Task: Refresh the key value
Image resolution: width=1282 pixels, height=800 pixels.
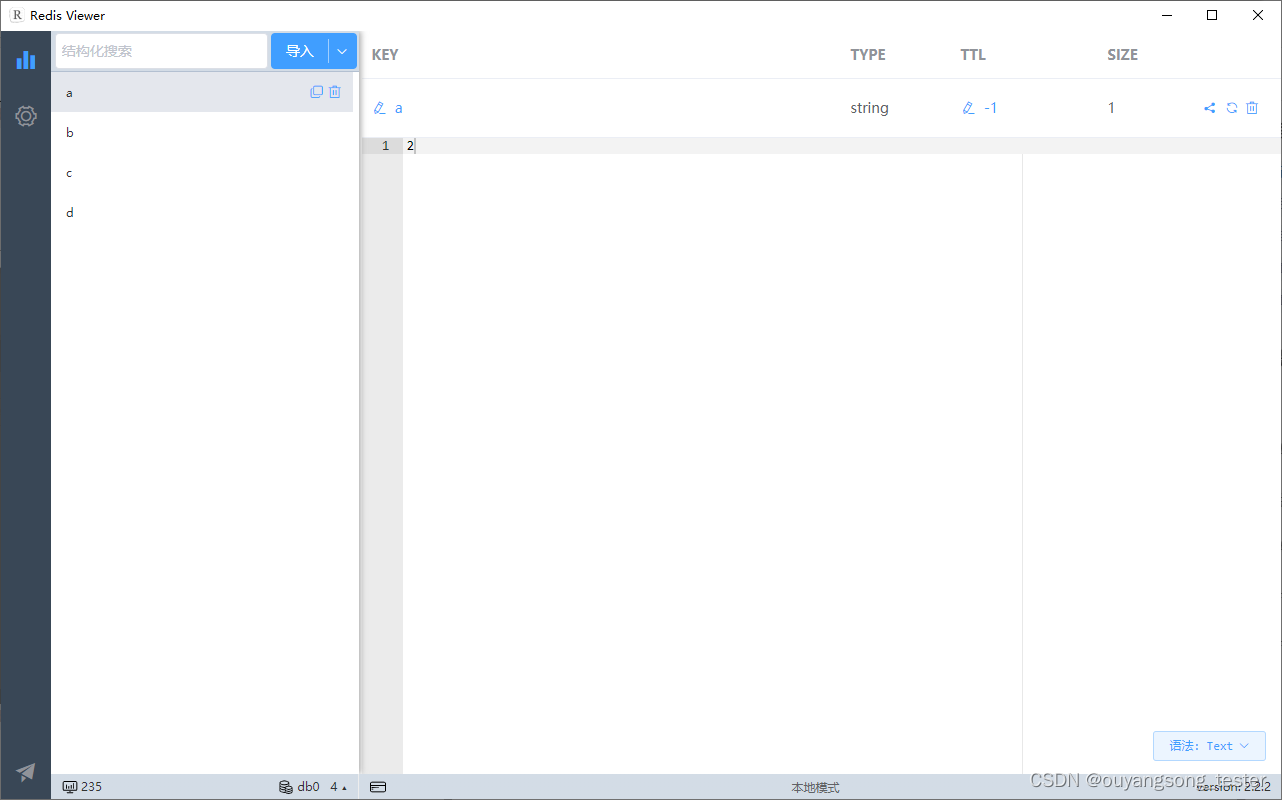Action: click(1232, 108)
